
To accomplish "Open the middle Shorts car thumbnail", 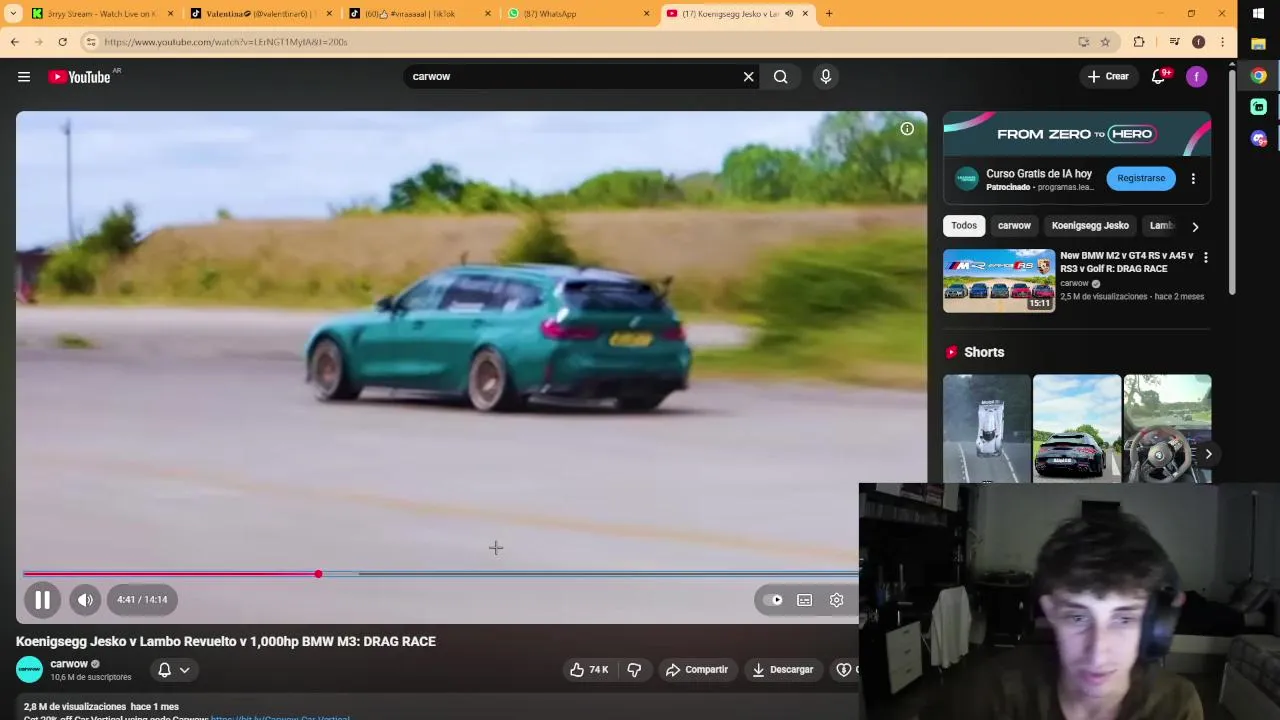I will (x=1077, y=429).
